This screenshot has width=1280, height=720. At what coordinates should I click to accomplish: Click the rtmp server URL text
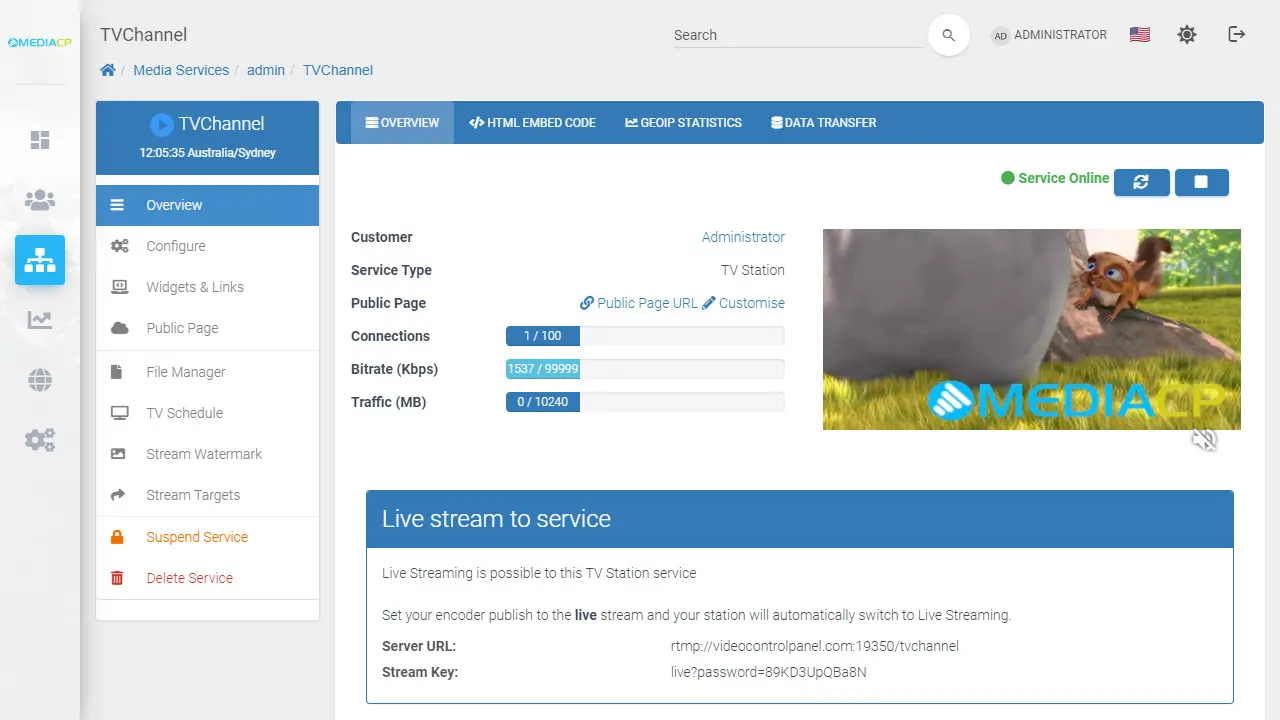click(815, 646)
